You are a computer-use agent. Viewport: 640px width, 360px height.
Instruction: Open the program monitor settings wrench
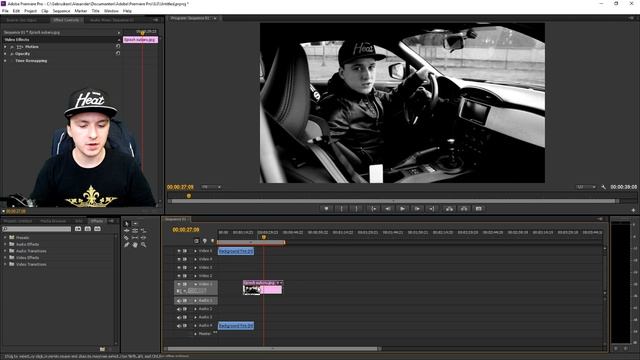(604, 187)
